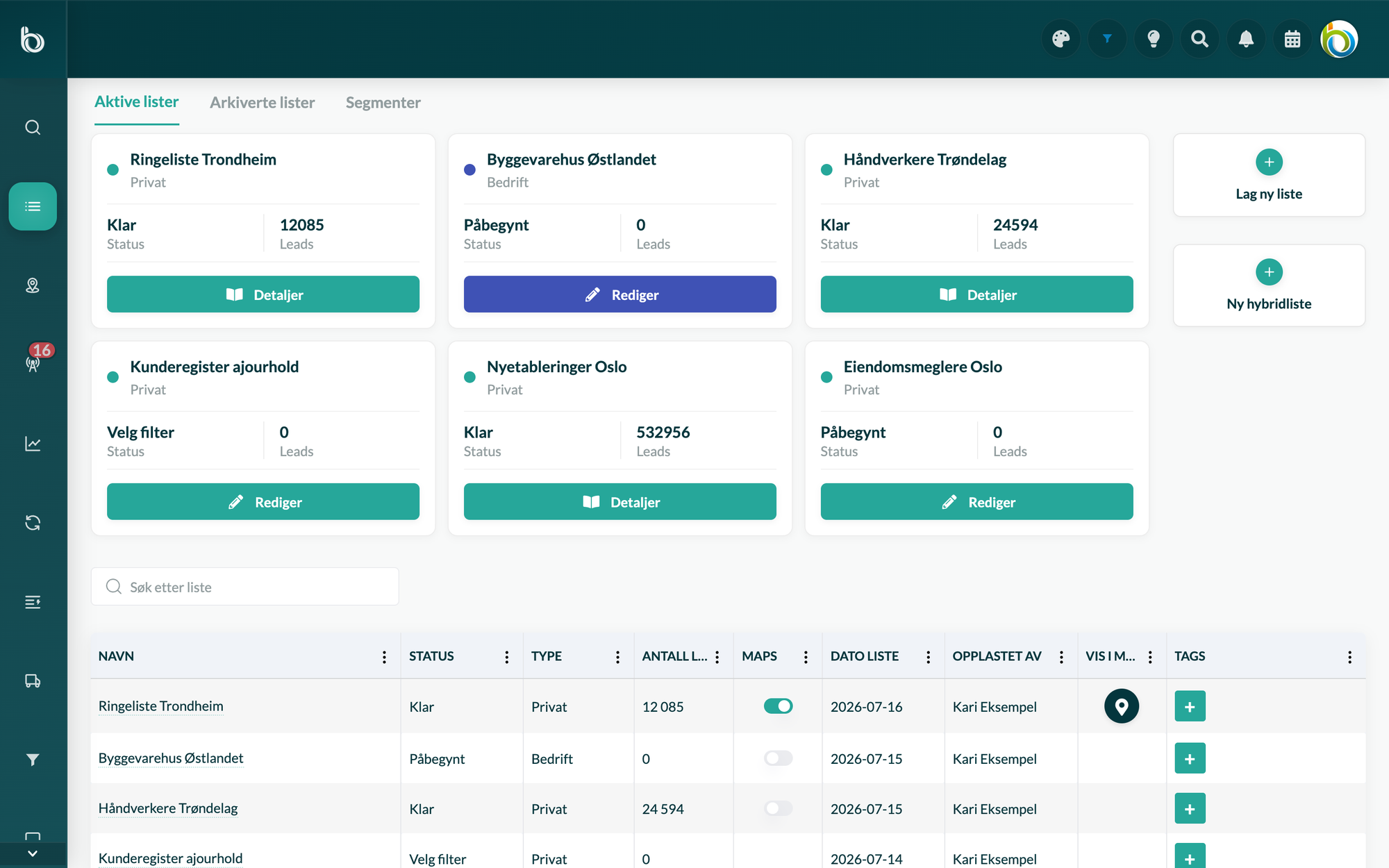Open the calendar icon in top bar
The height and width of the screenshot is (868, 1389).
pos(1292,39)
